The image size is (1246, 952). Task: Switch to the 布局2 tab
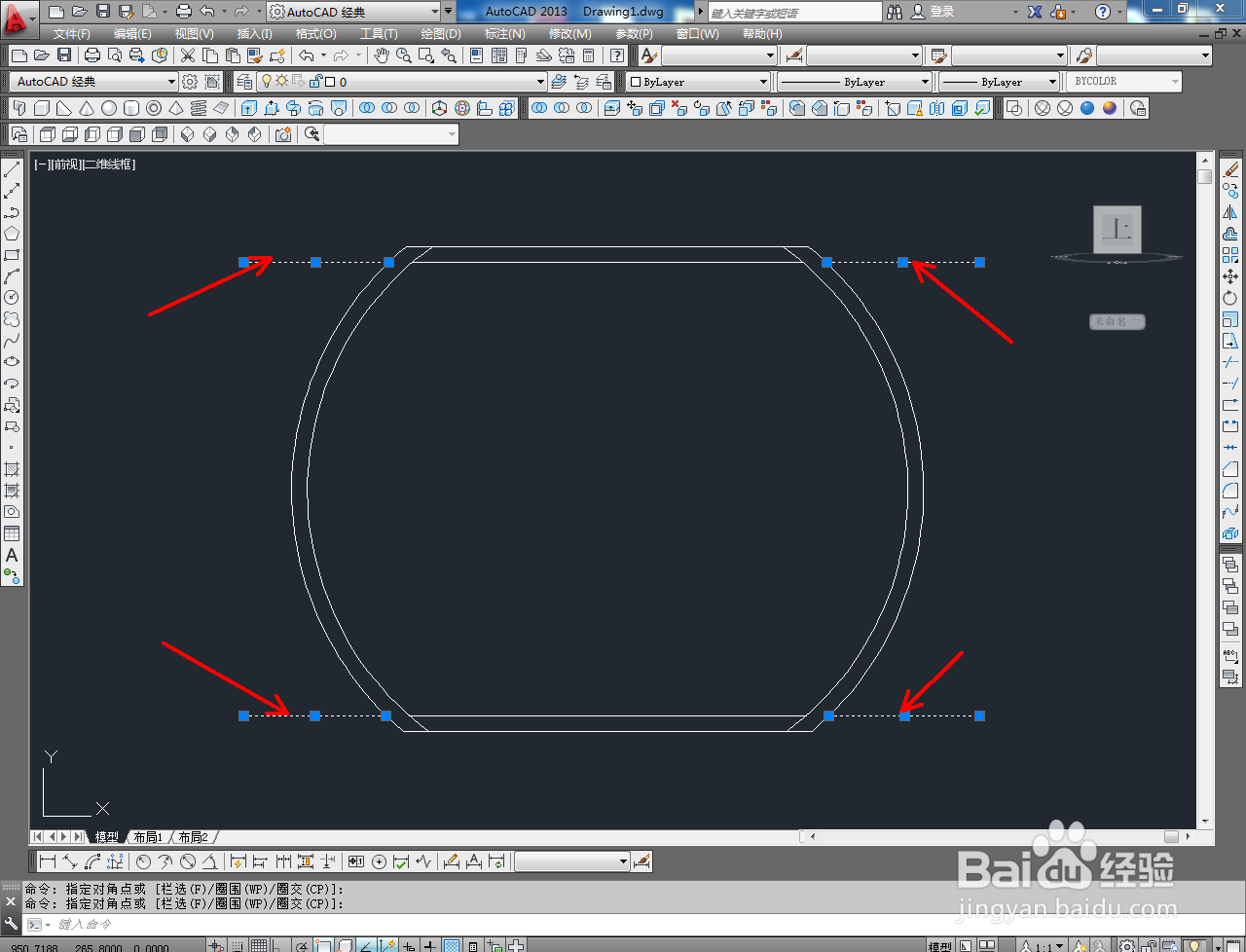[193, 837]
